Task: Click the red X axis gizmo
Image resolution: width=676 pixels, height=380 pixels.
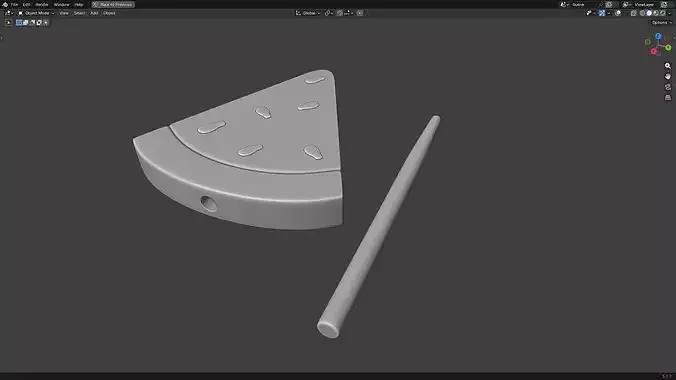Action: pyautogui.click(x=654, y=51)
